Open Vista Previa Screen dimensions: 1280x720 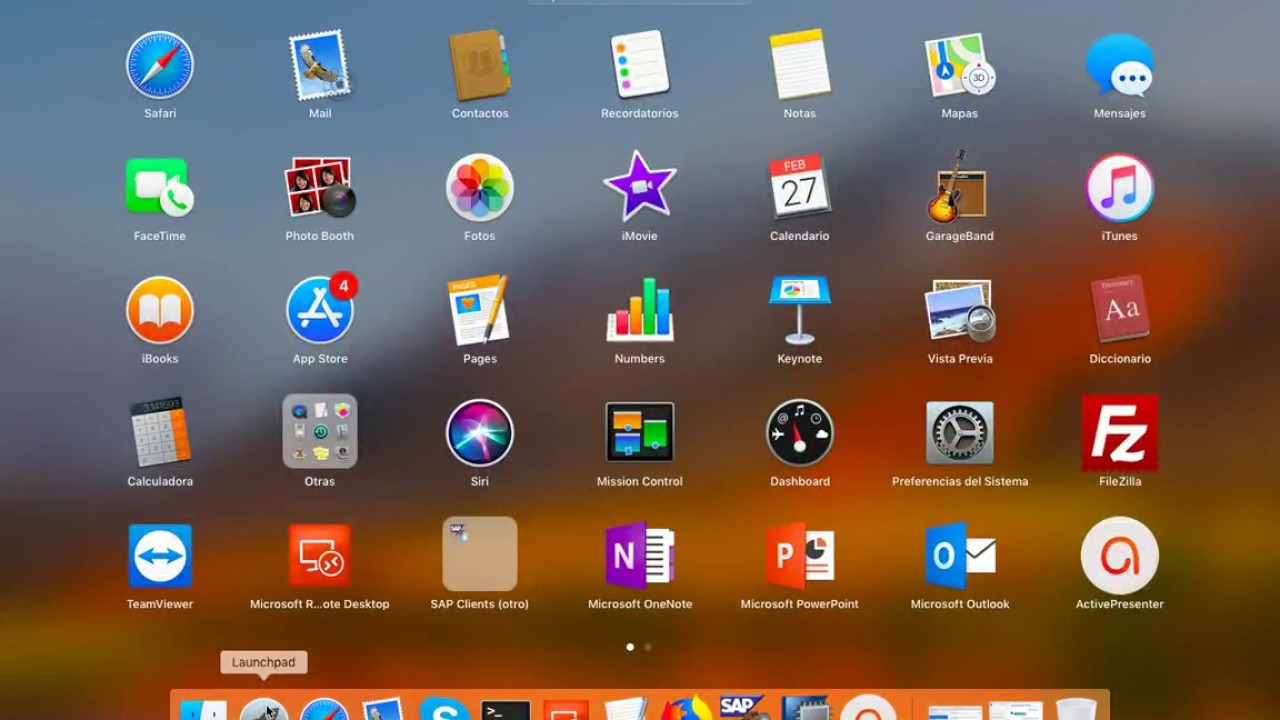(x=960, y=311)
